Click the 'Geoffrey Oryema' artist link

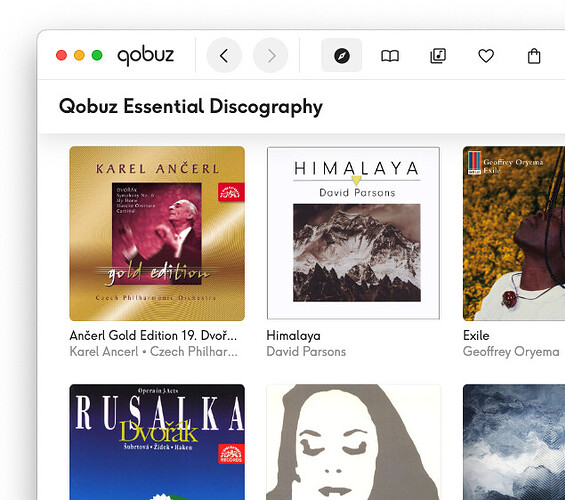511,351
